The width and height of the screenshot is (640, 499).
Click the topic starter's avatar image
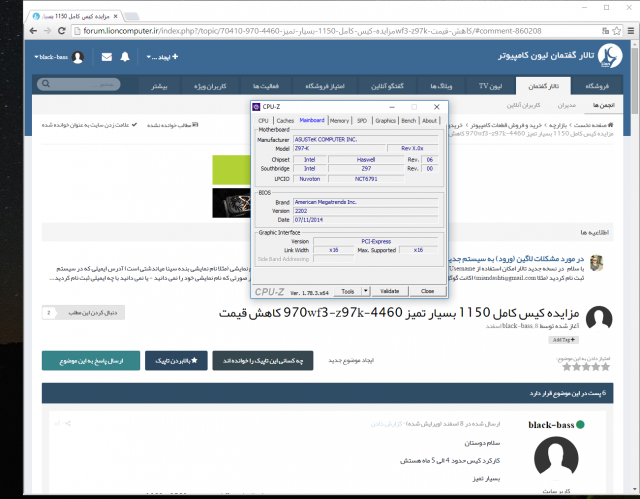597,321
